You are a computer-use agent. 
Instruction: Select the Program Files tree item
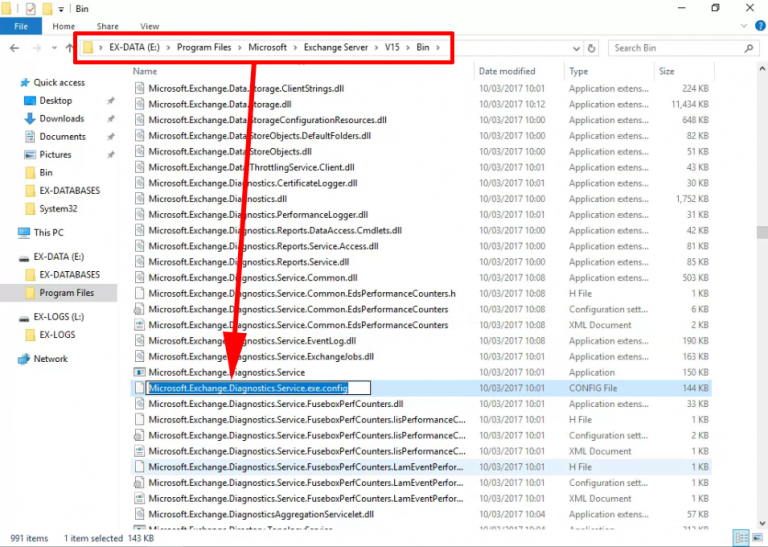(x=66, y=293)
